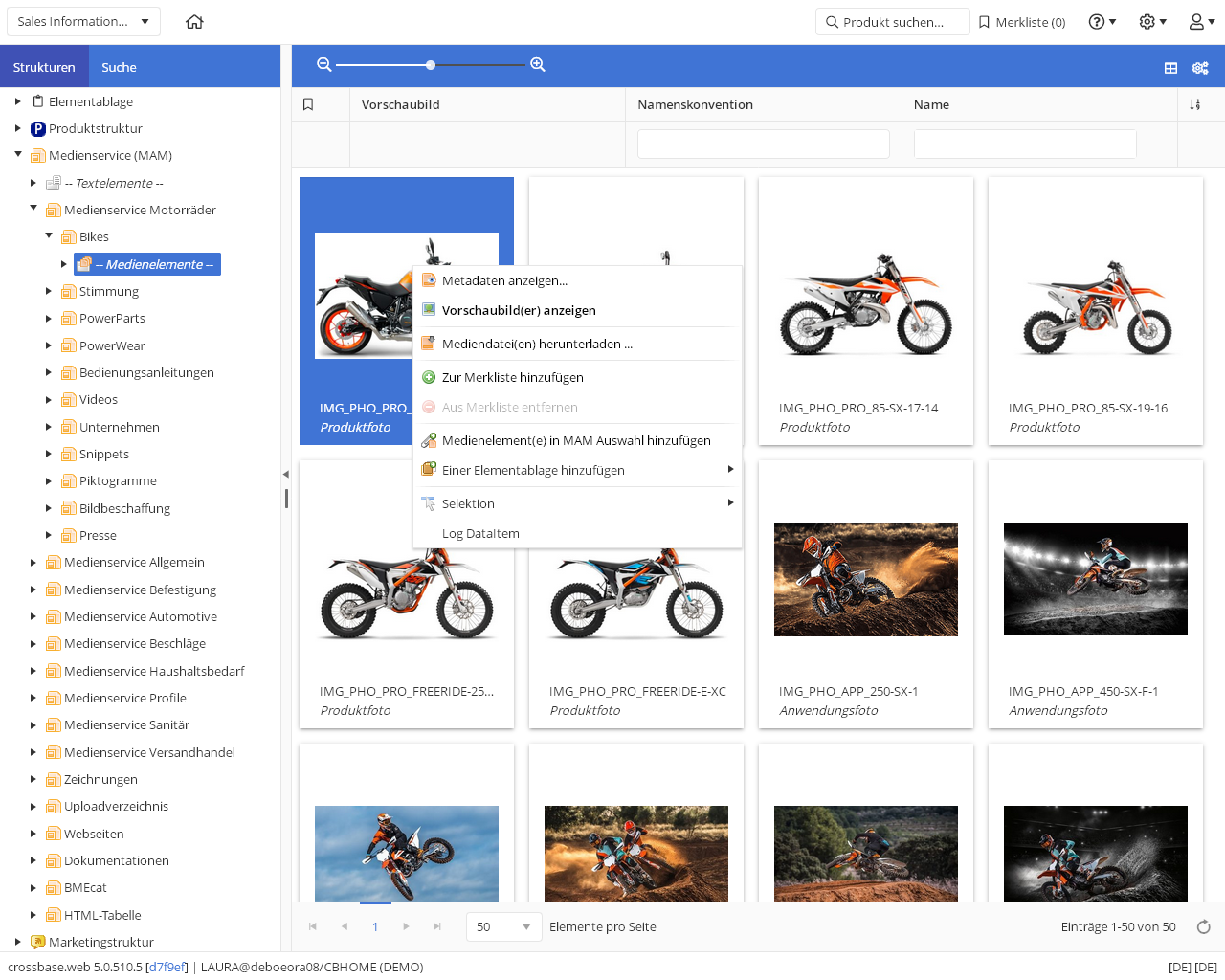Focus the Name filter field
The width and height of the screenshot is (1225, 980).
[x=1025, y=144]
